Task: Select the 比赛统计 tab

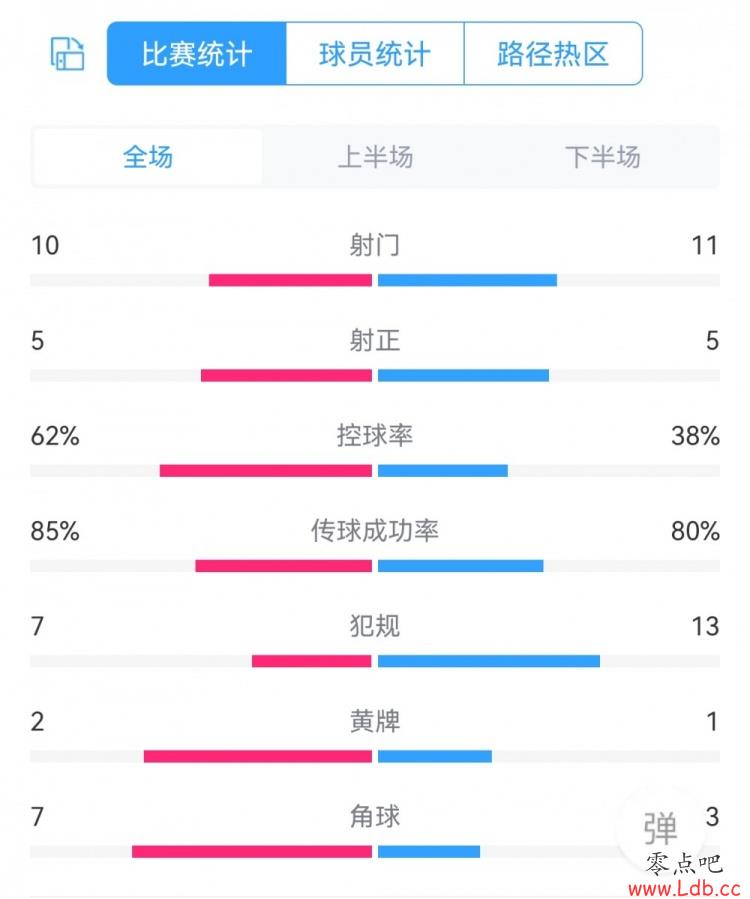Action: [197, 54]
